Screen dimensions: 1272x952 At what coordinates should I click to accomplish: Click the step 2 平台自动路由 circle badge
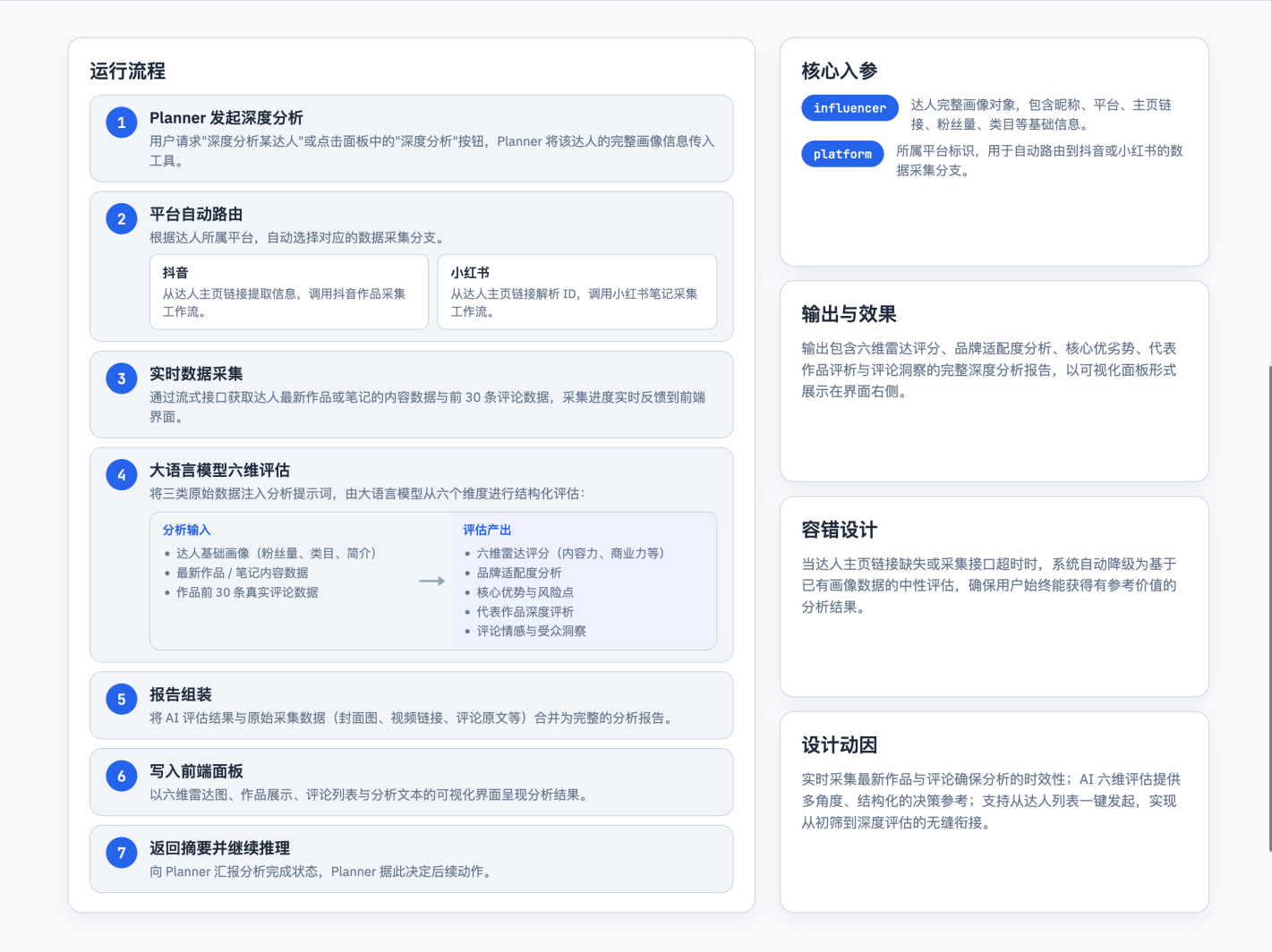[x=121, y=218]
